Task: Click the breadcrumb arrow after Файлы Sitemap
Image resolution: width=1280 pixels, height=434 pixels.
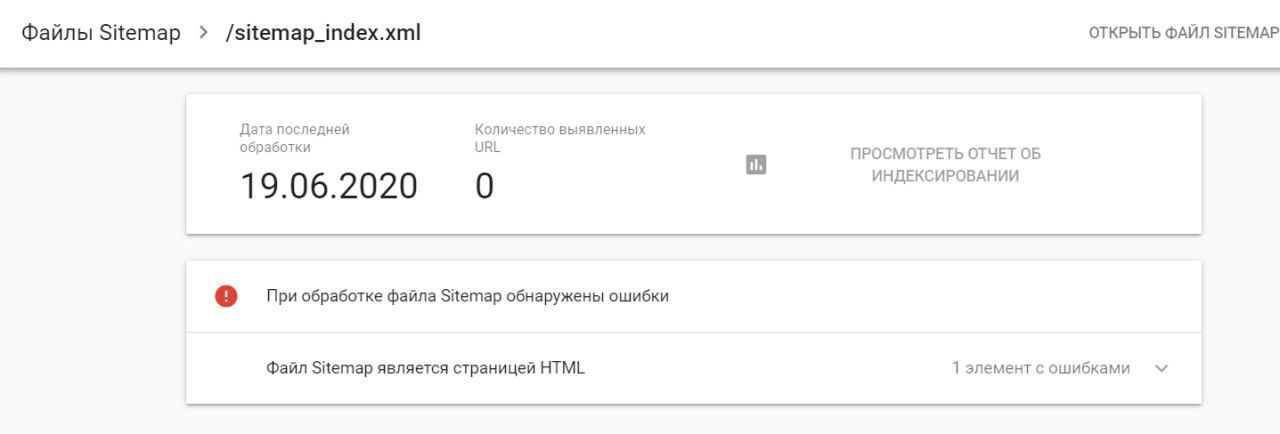Action: [x=204, y=33]
